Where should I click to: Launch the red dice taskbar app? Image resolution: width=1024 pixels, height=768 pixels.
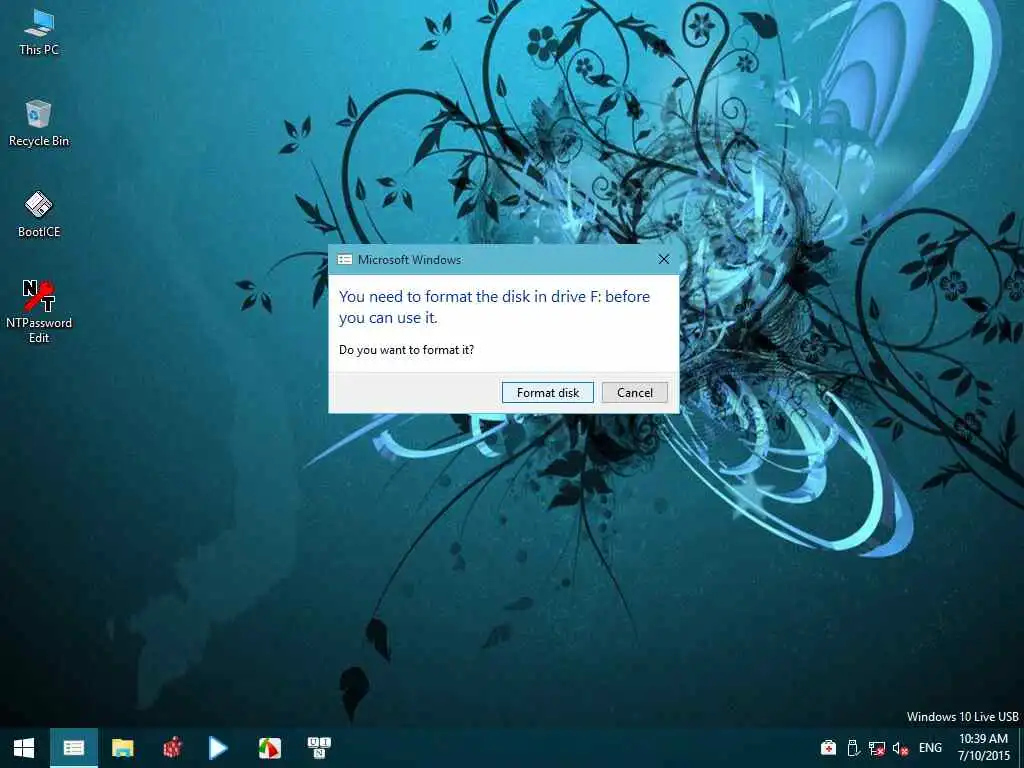(x=172, y=748)
